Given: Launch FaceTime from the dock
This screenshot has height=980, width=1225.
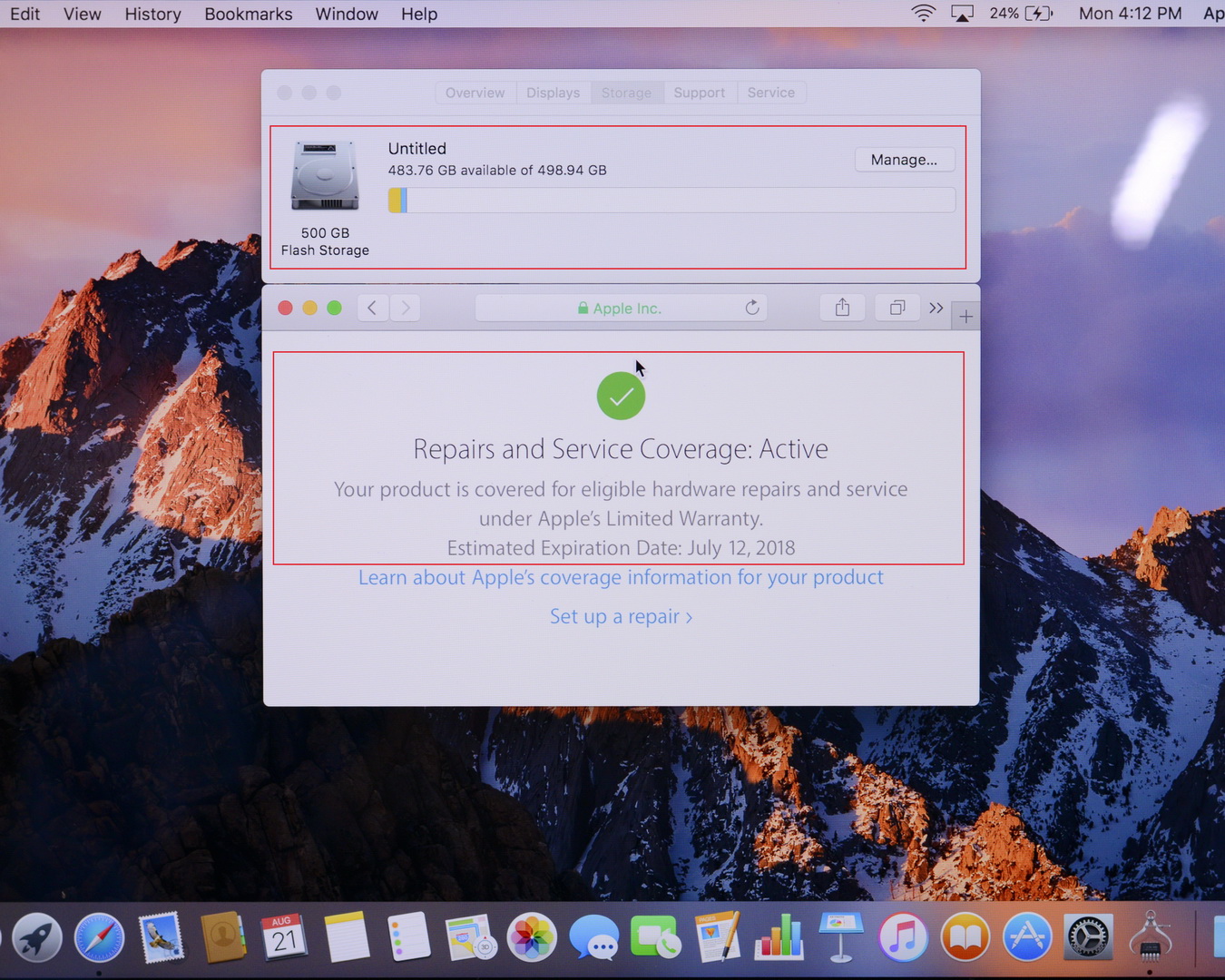Looking at the screenshot, I should pyautogui.click(x=655, y=937).
